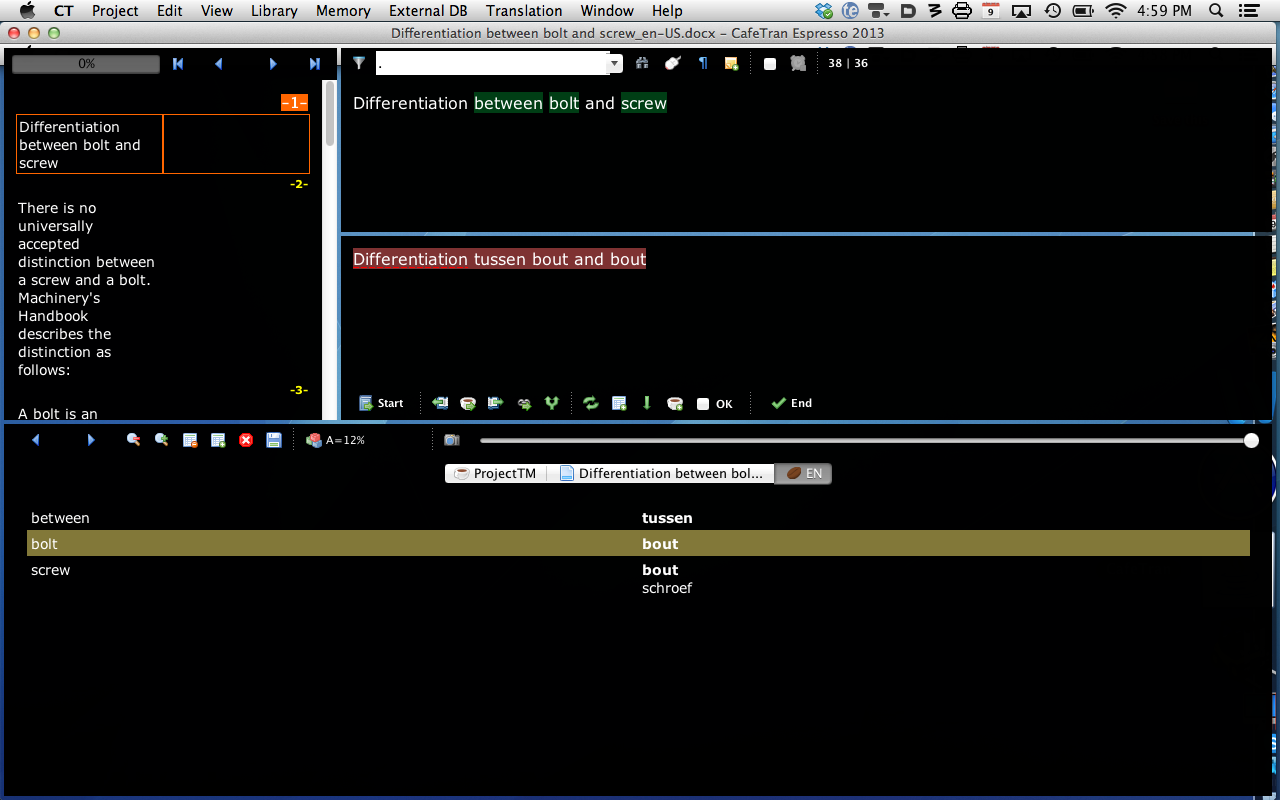Click the green split segment fork icon
The width and height of the screenshot is (1280, 800).
[x=551, y=403]
